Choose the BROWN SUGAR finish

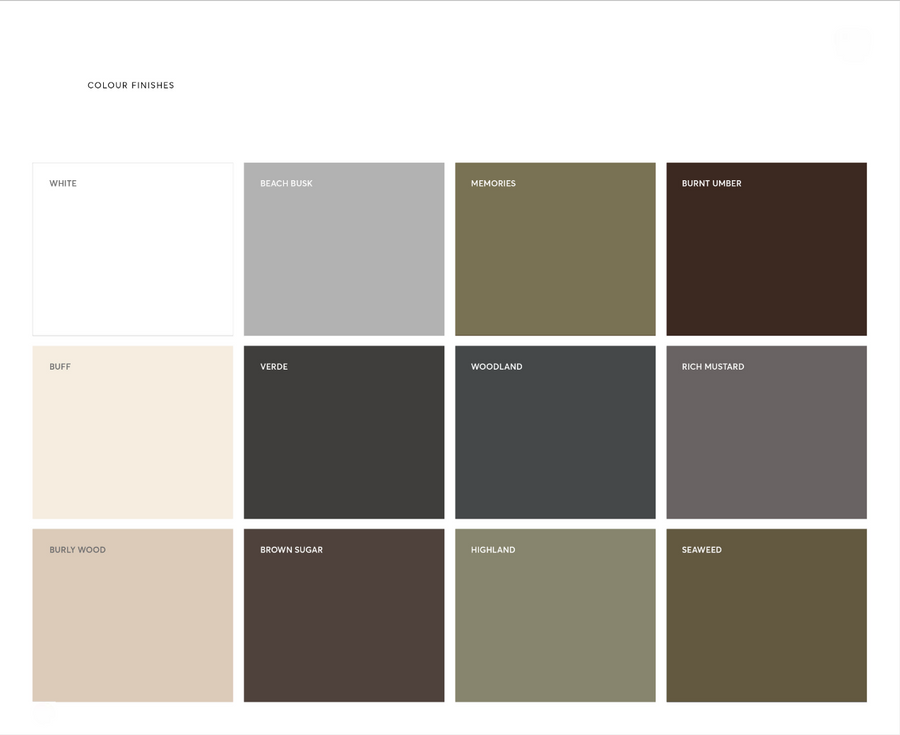(x=344, y=615)
